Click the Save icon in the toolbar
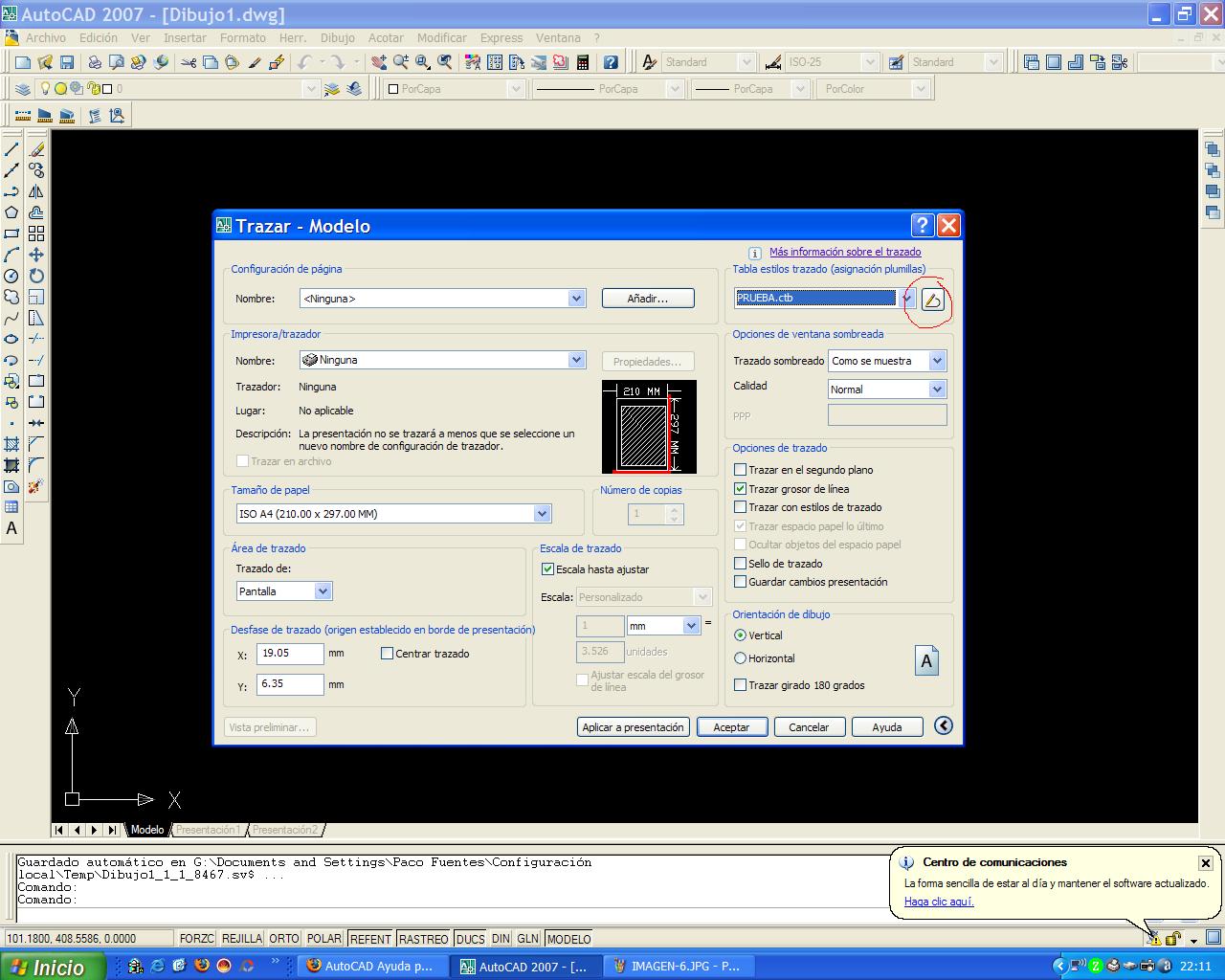Viewport: 1225px width, 980px height. point(67,62)
